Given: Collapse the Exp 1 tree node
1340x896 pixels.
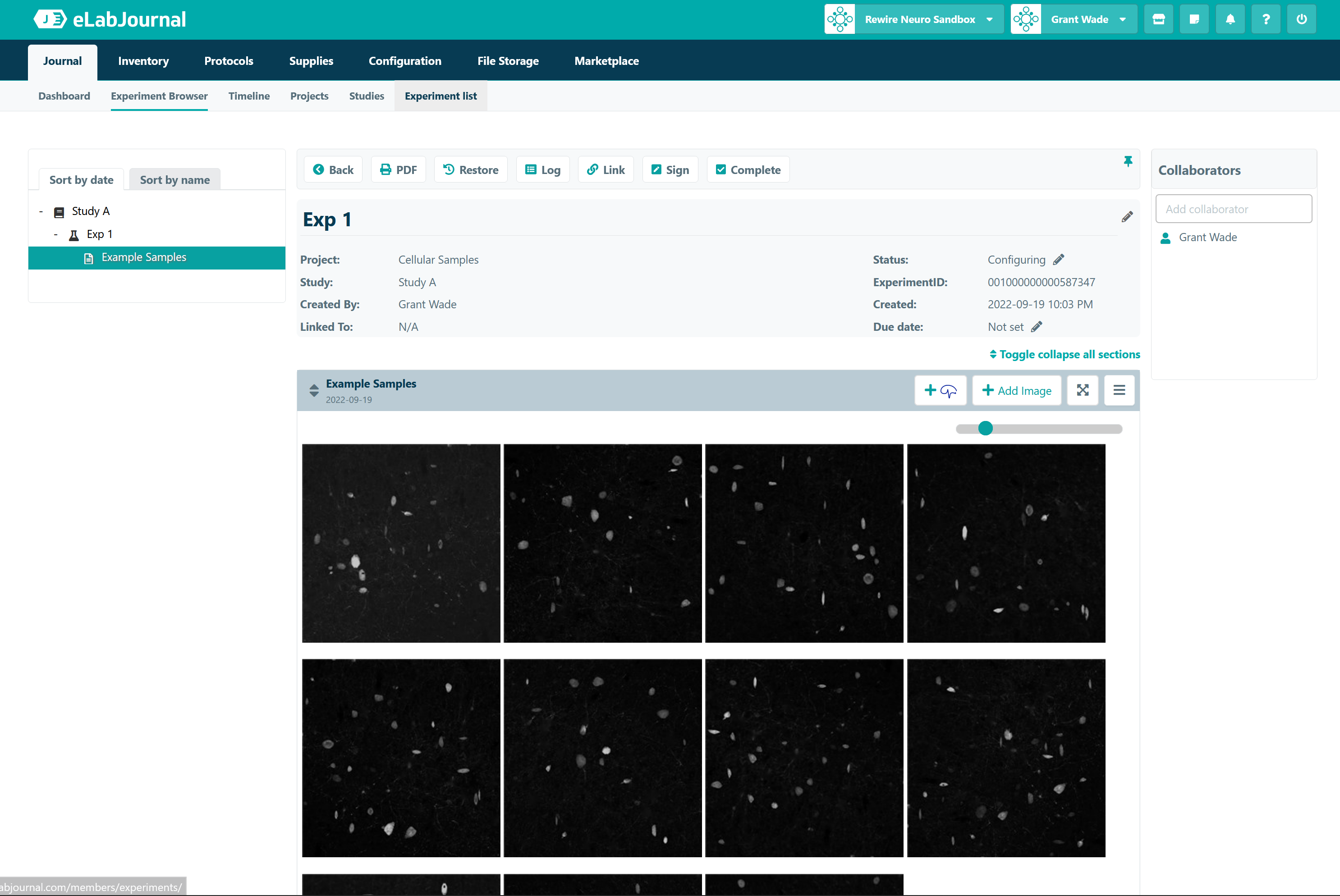Looking at the screenshot, I should [55, 235].
